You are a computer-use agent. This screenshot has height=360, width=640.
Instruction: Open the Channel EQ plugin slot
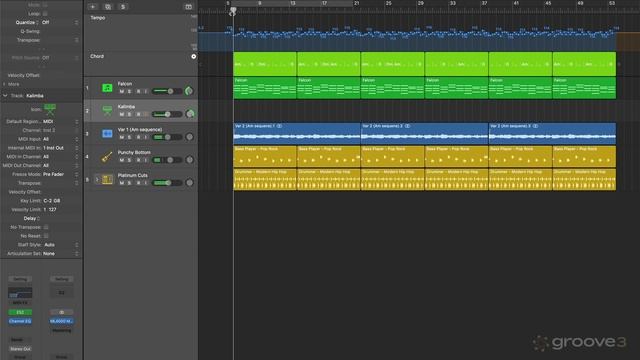(20, 321)
